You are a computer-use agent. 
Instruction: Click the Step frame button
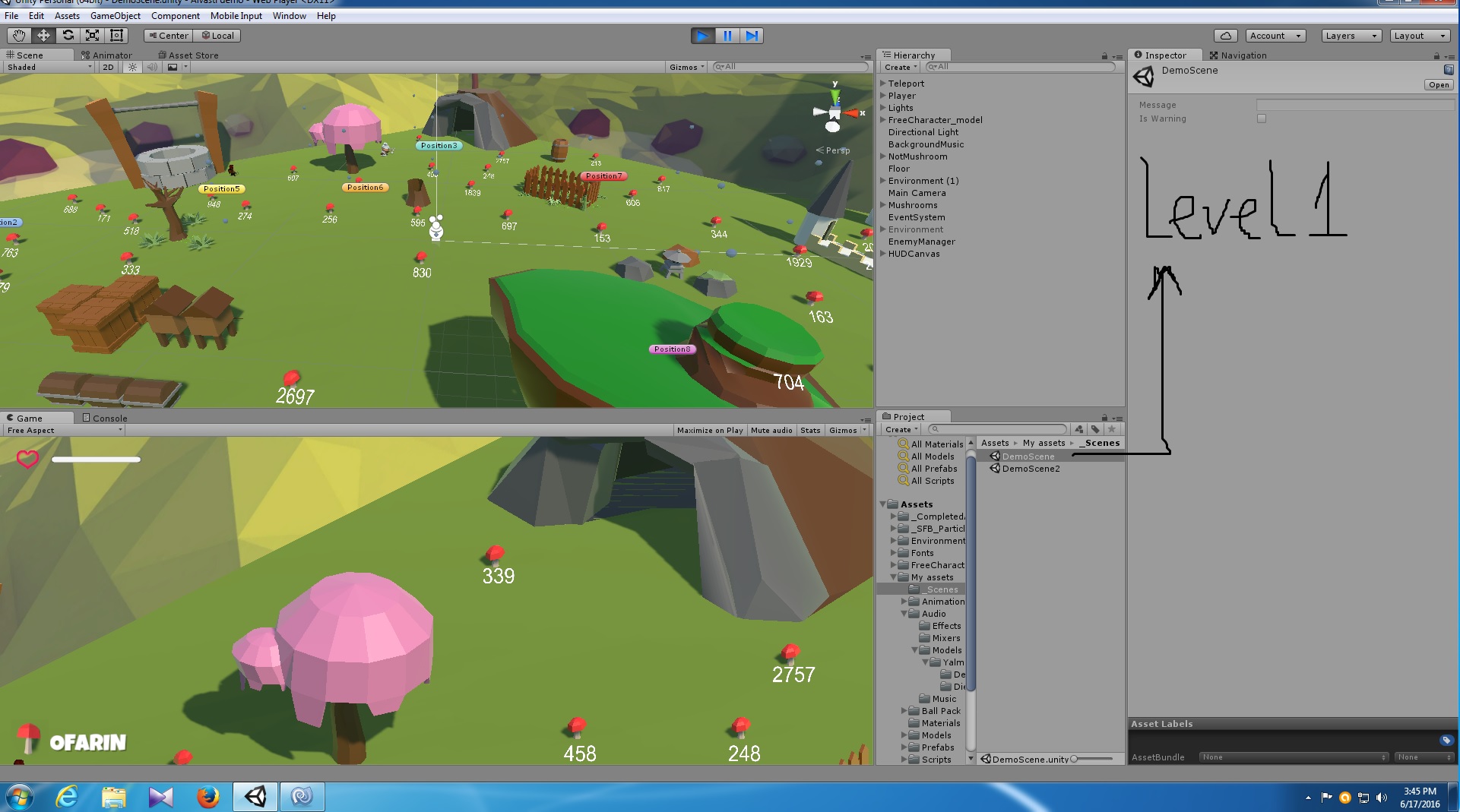coord(752,36)
